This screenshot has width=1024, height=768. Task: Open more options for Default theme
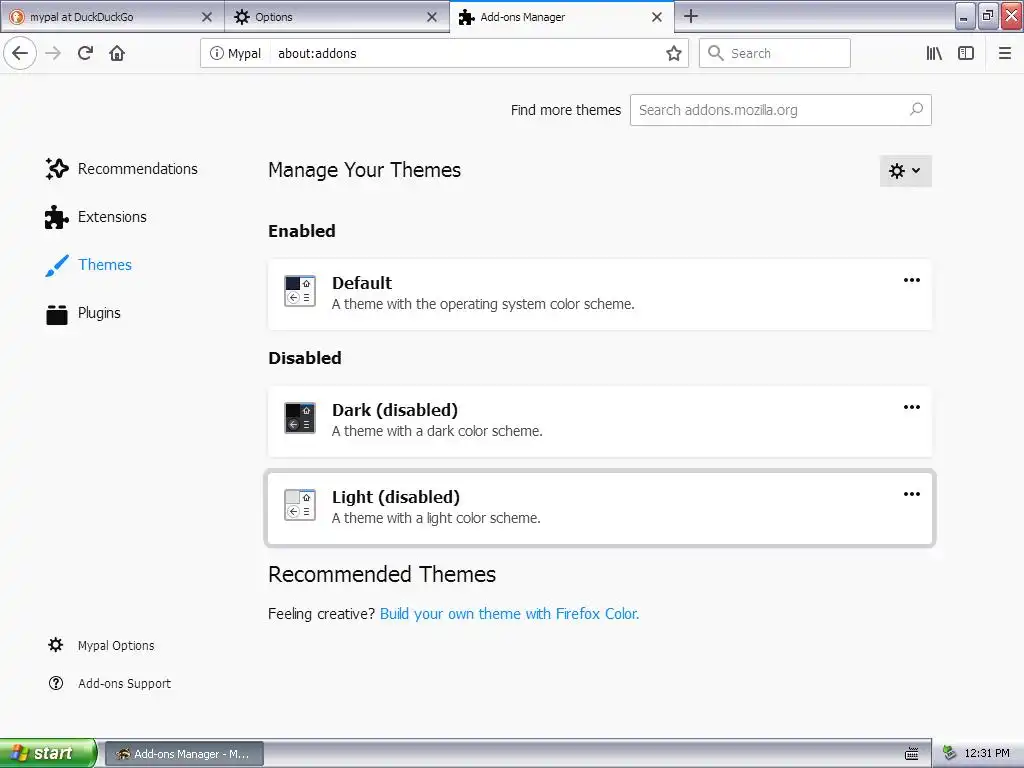(912, 280)
